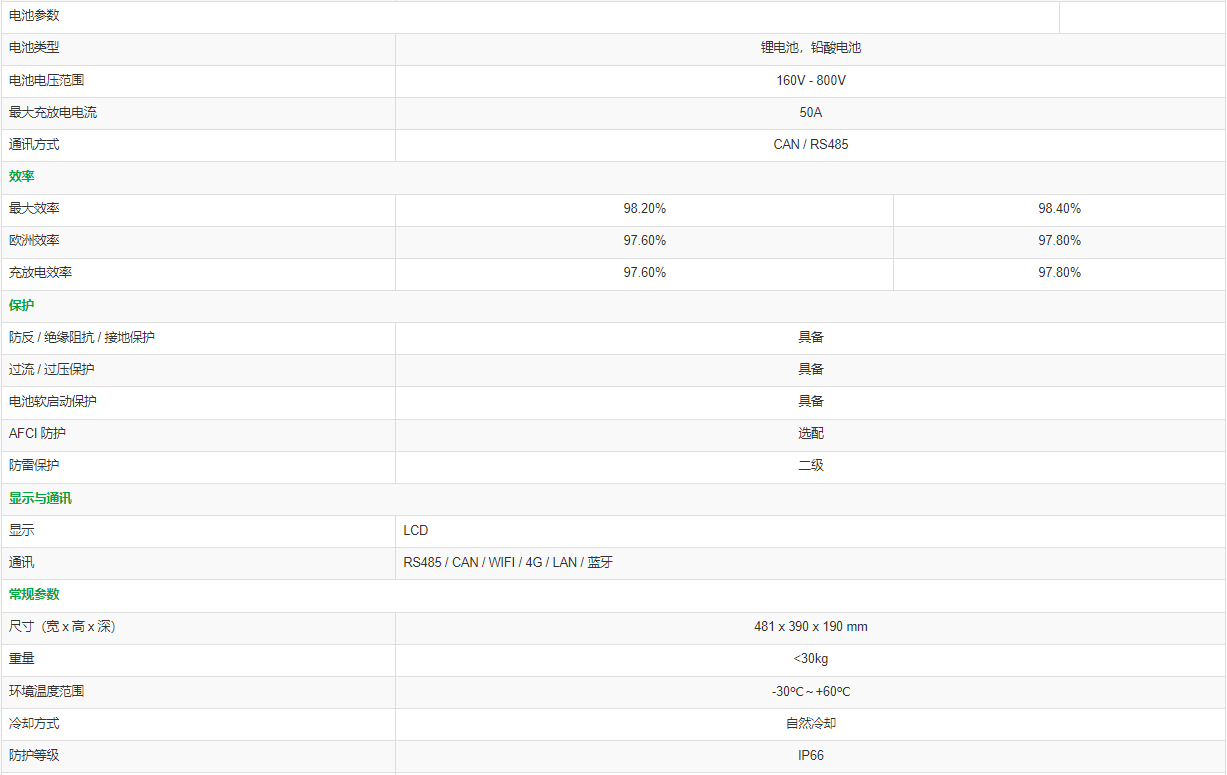Screen dimensions: 1227x775
Task: Select the 98.20% max efficiency cell
Action: pyautogui.click(x=644, y=208)
